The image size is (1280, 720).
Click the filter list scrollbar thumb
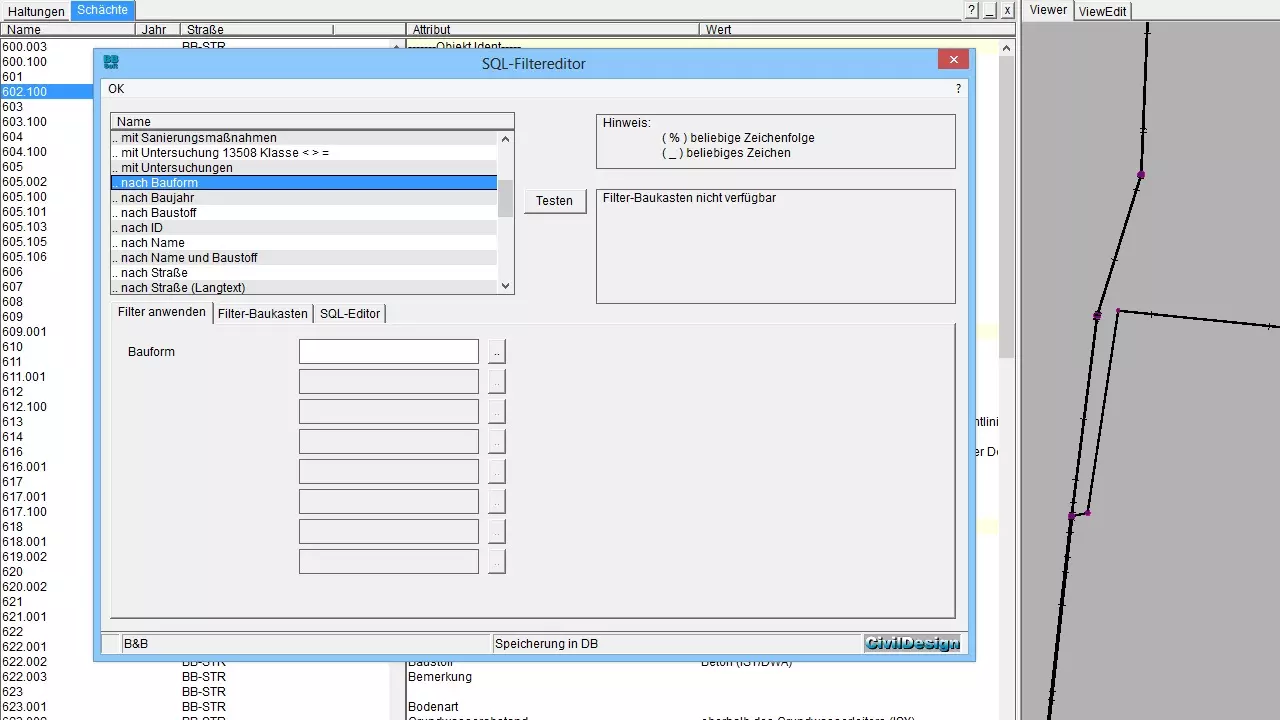(505, 198)
